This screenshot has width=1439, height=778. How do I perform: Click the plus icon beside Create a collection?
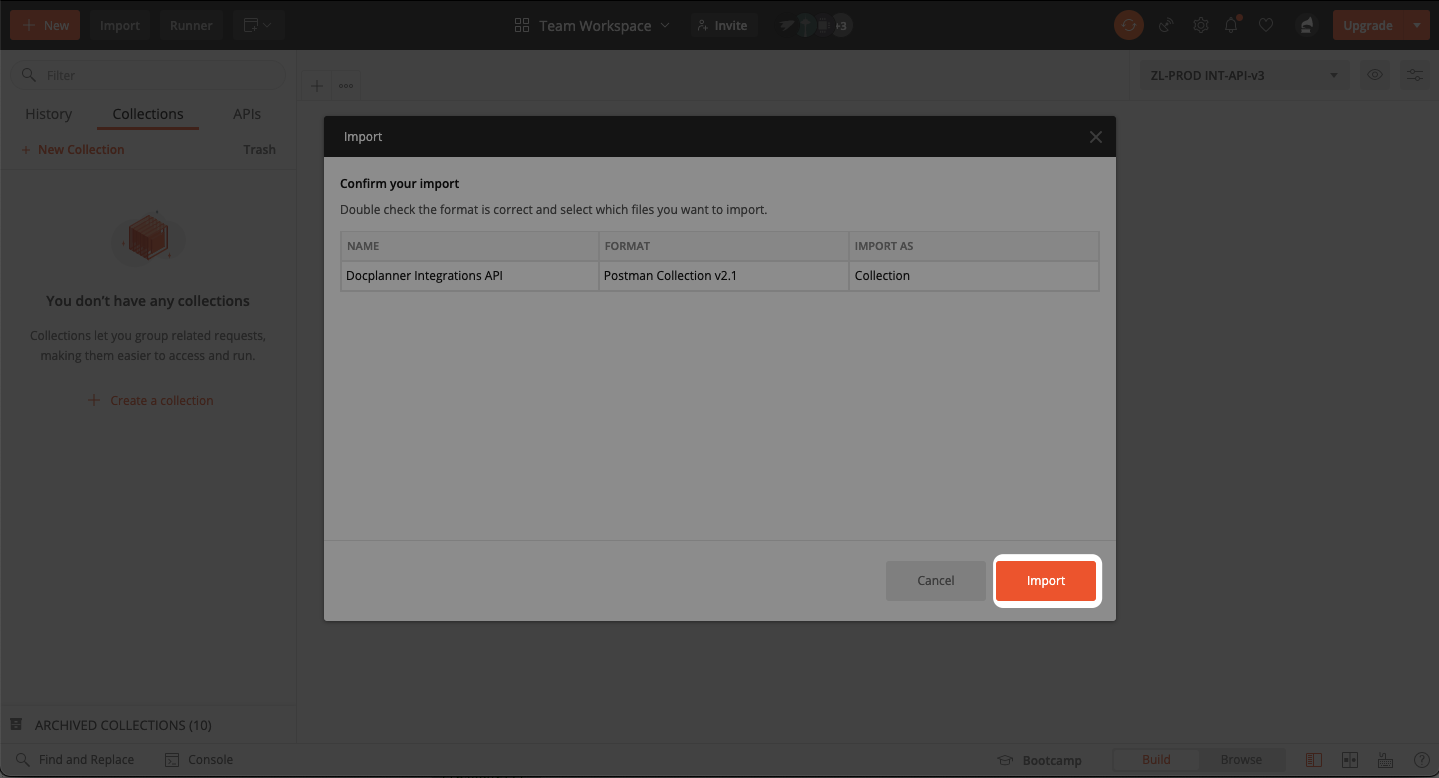tap(94, 400)
